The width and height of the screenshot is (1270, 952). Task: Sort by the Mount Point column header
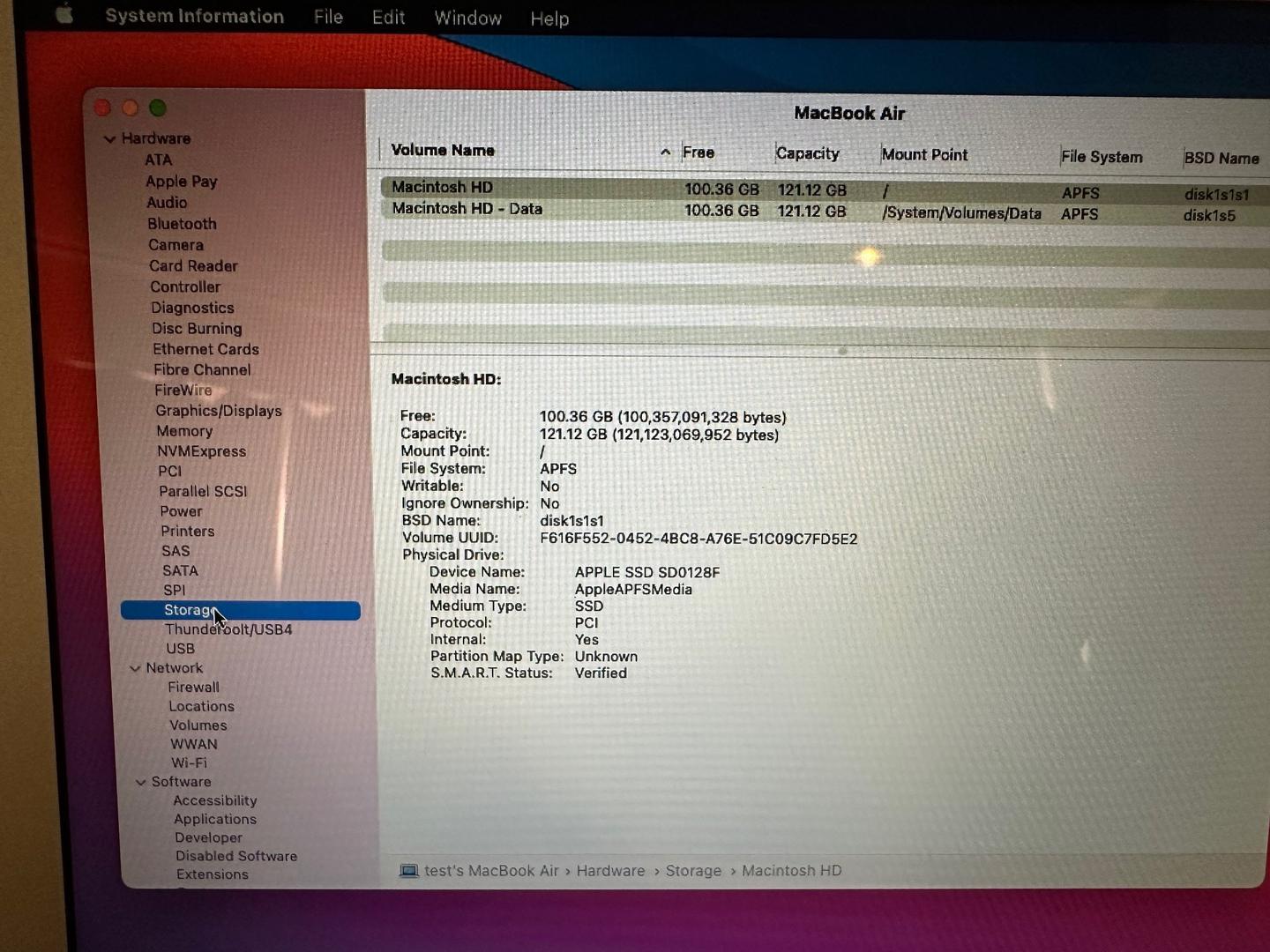click(x=924, y=154)
